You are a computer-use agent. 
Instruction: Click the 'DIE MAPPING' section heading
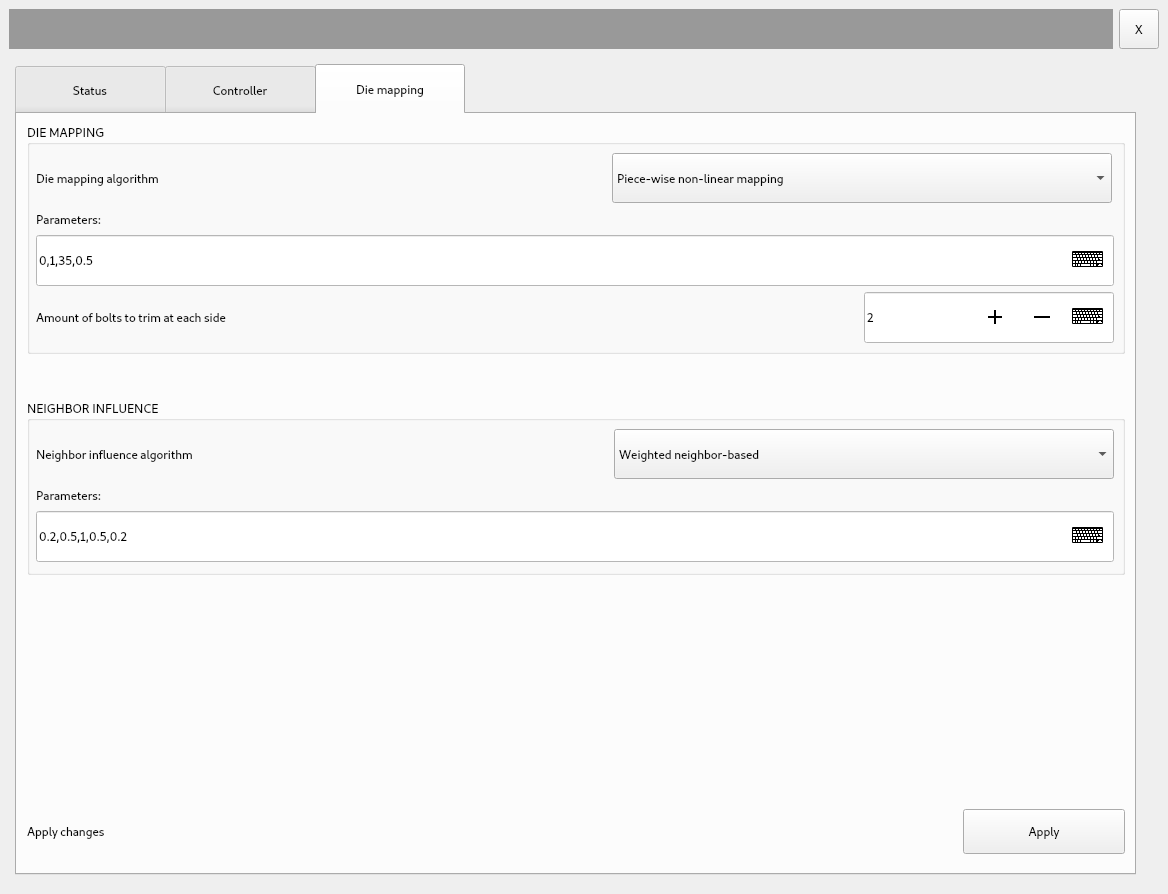pyautogui.click(x=66, y=133)
